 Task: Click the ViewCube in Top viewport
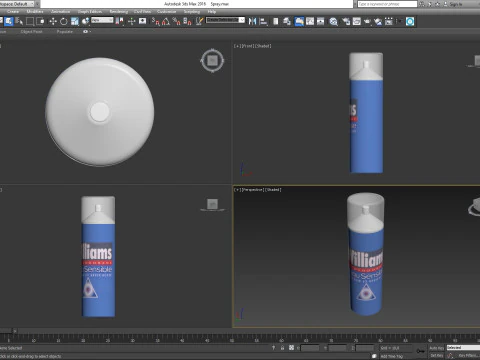[212, 61]
